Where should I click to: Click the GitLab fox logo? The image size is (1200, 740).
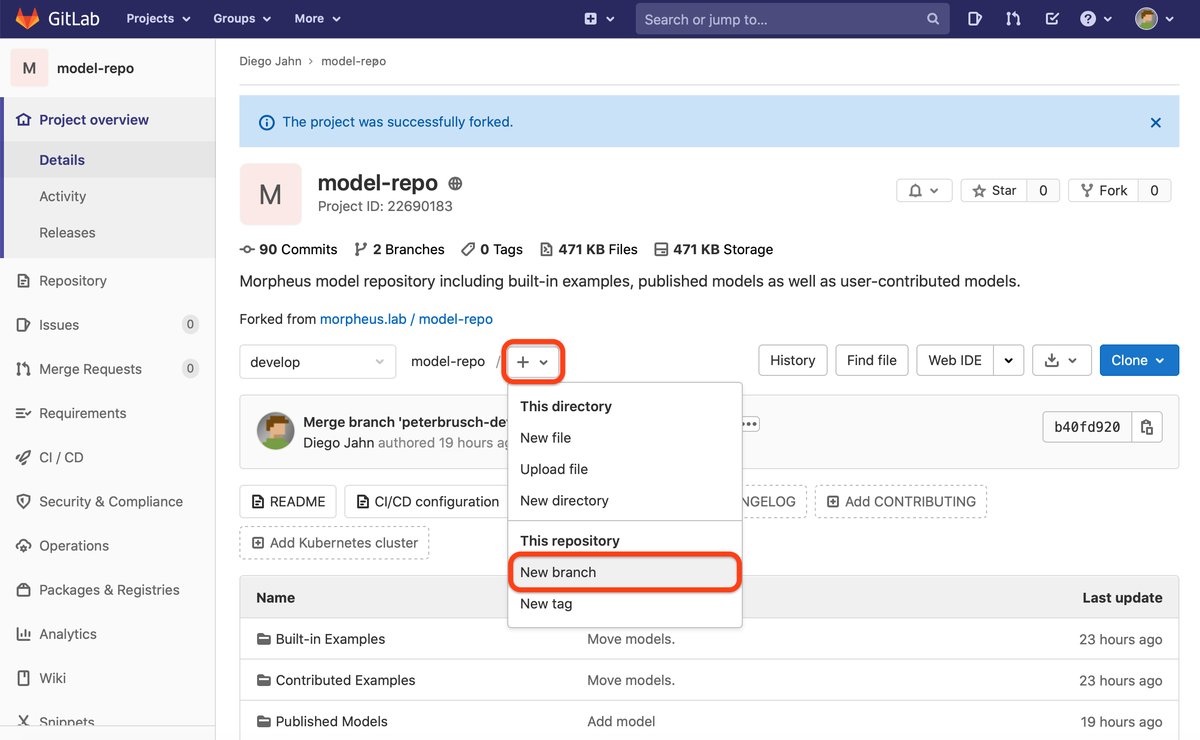[x=28, y=19]
